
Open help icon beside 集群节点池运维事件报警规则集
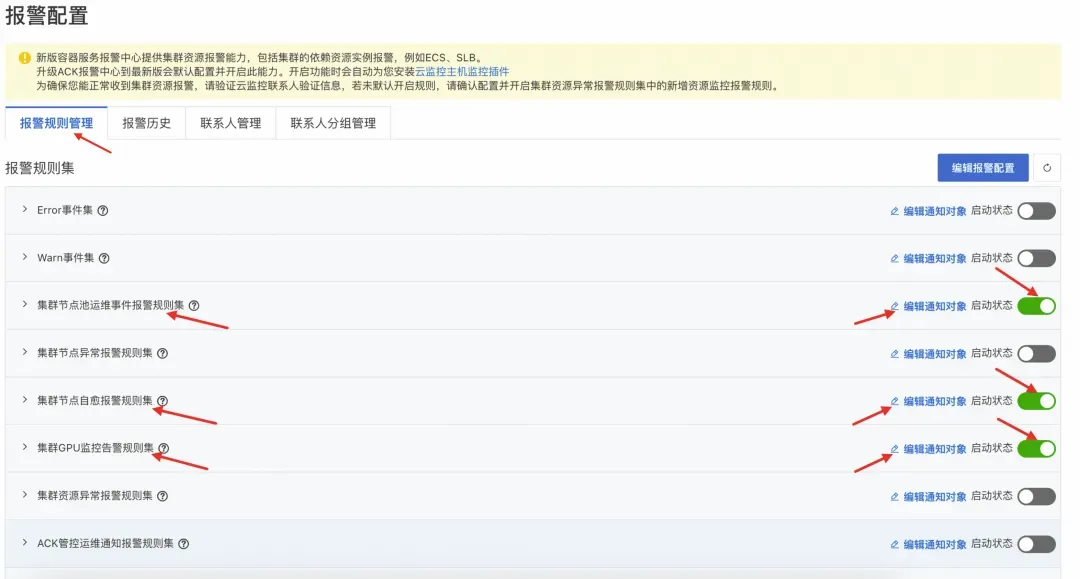coord(194,306)
